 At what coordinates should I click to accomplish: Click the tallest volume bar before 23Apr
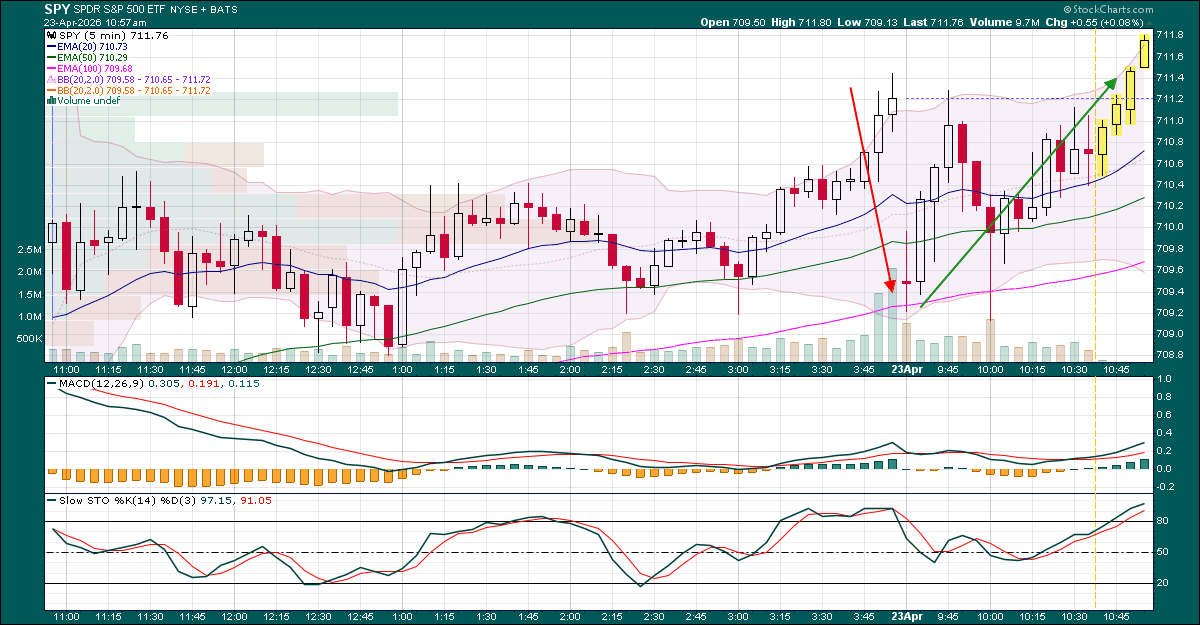[x=892, y=314]
